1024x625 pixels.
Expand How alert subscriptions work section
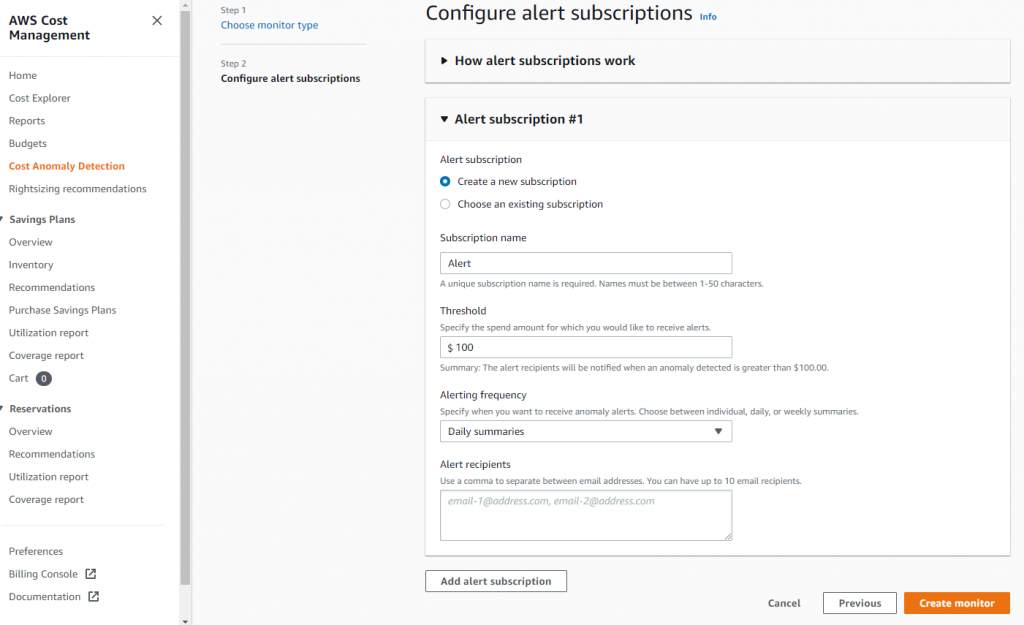click(445, 61)
